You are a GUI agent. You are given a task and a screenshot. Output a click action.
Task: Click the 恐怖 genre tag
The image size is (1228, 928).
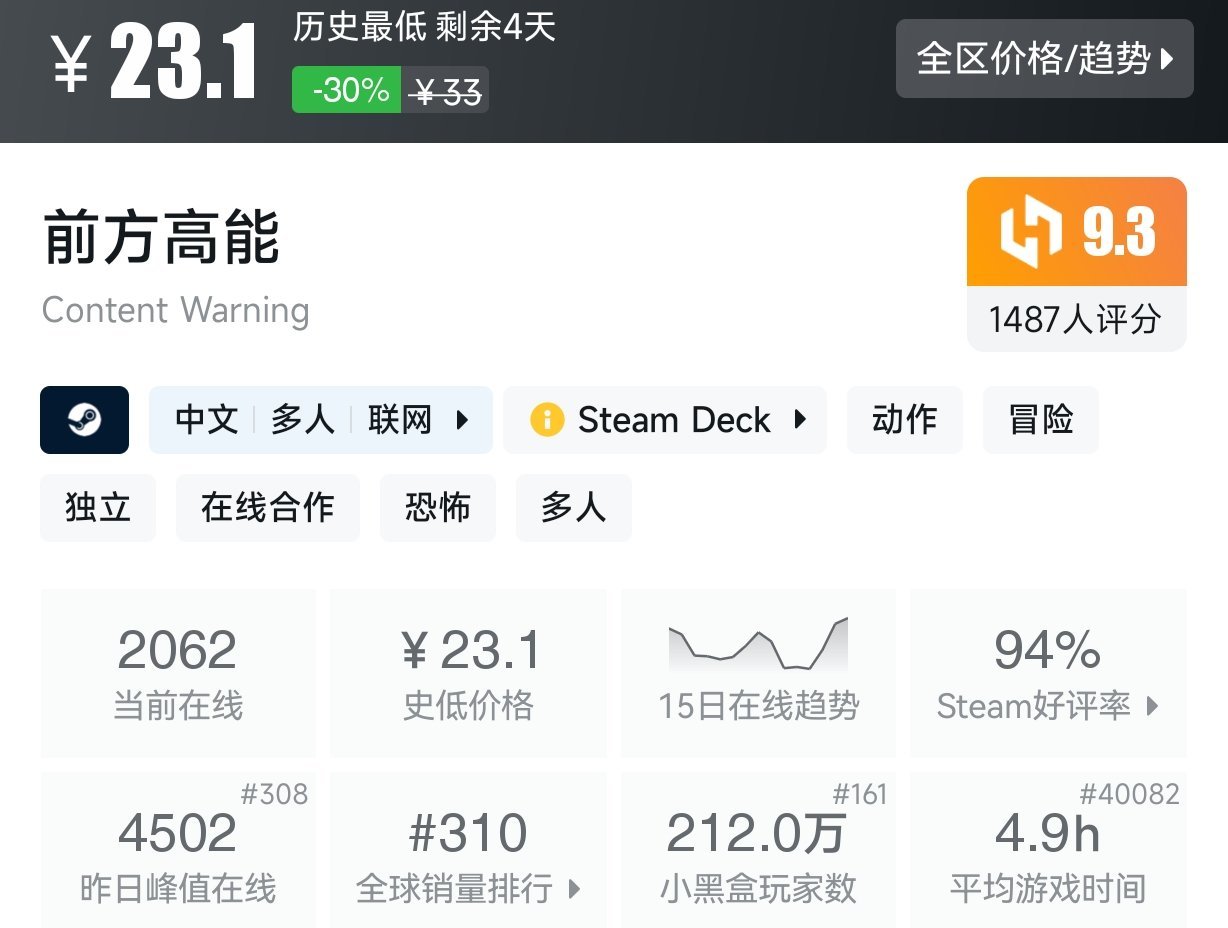coord(437,508)
